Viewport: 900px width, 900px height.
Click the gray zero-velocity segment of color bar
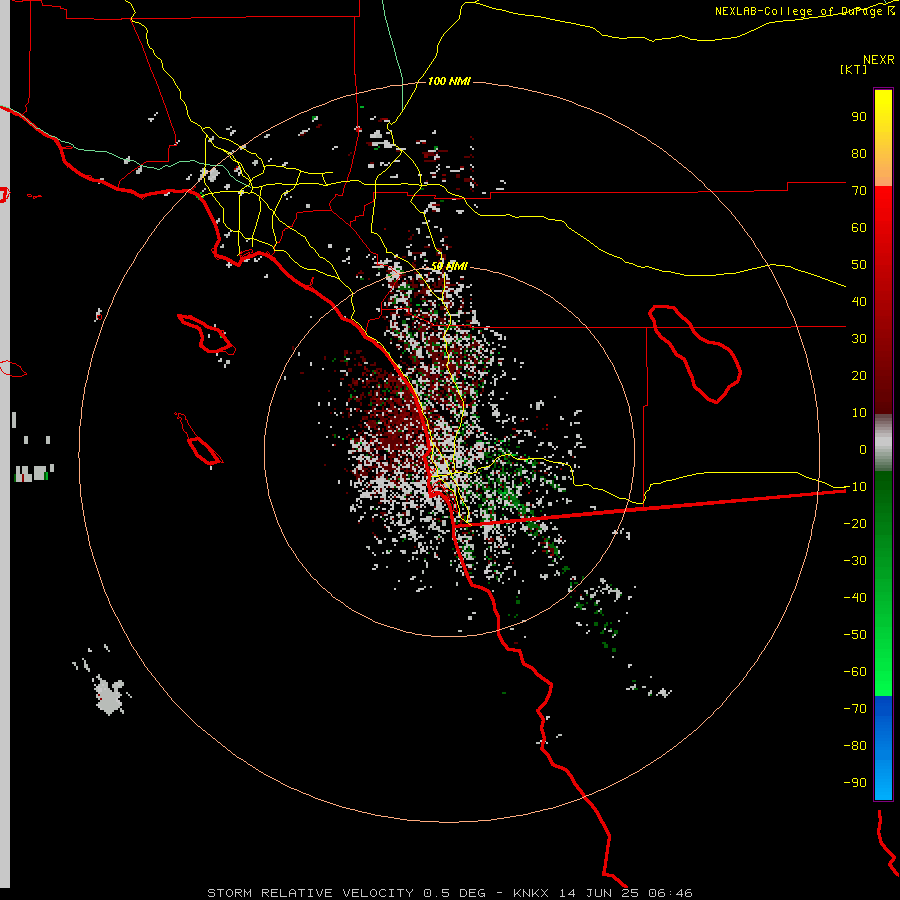tap(883, 443)
